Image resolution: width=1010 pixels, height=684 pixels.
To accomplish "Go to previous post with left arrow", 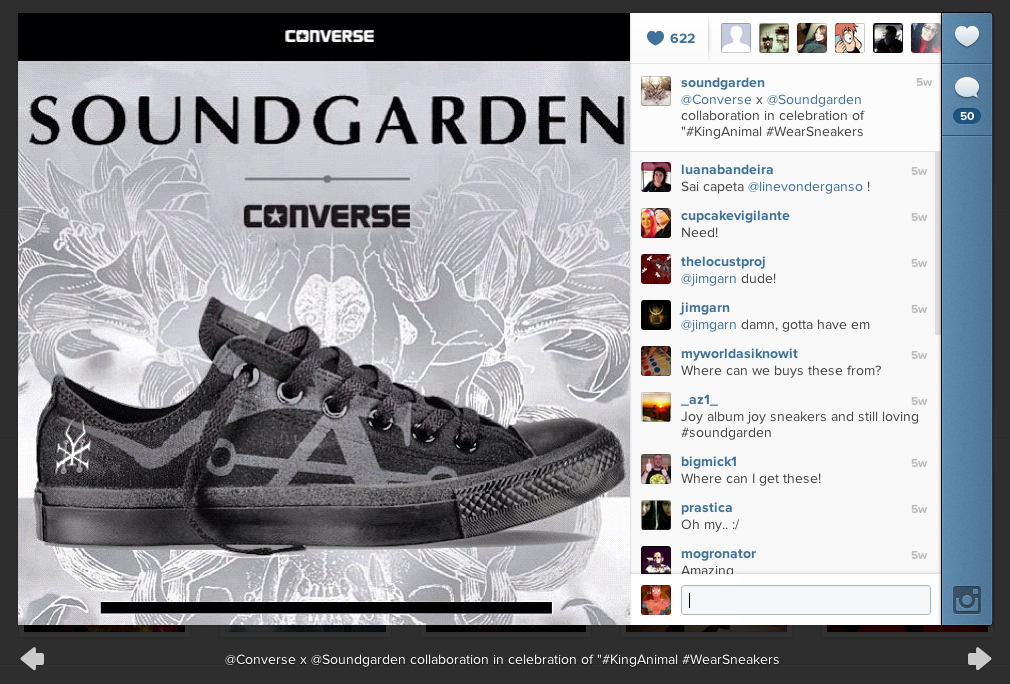I will [32, 658].
